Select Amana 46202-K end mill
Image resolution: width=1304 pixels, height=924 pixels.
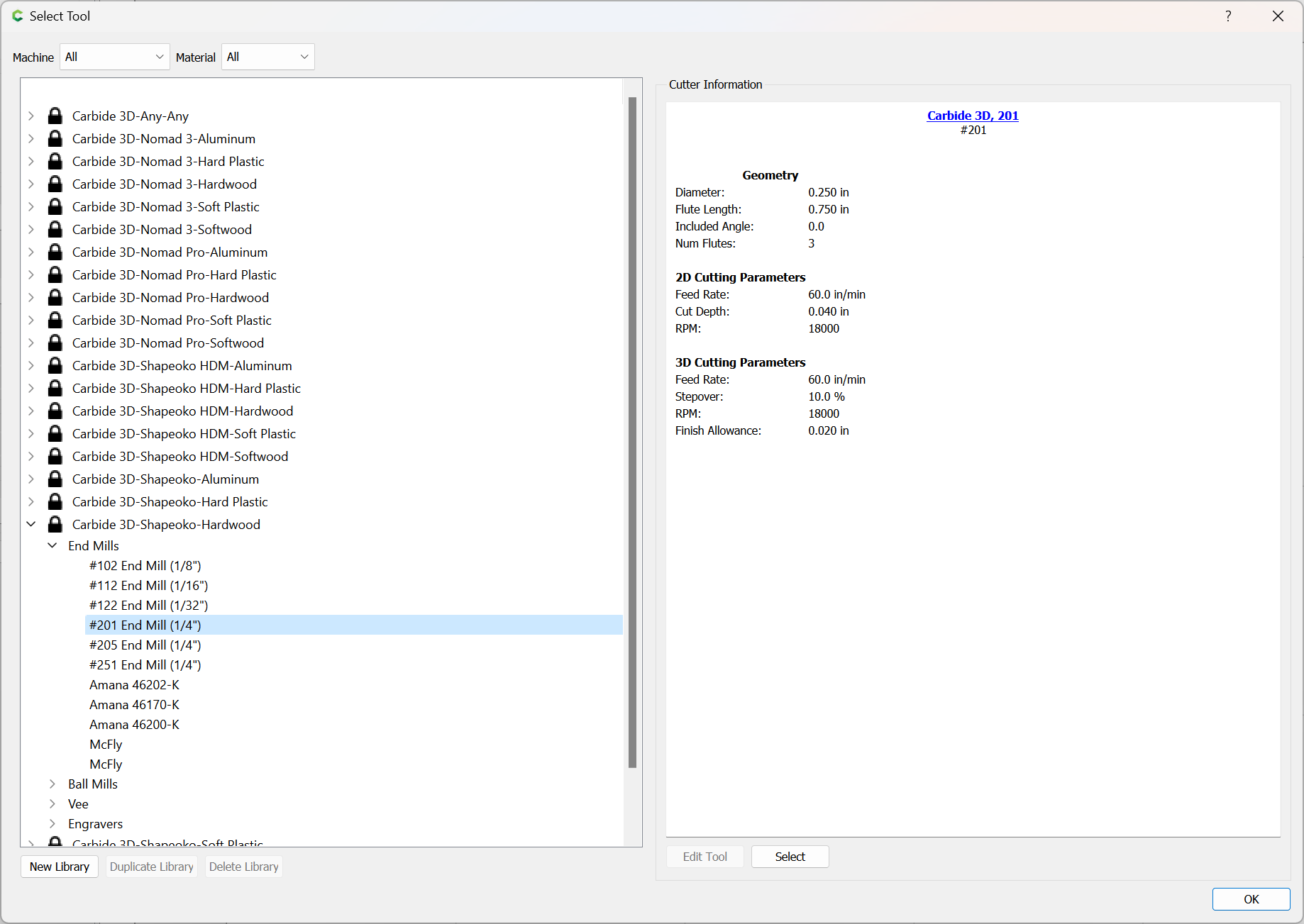(x=134, y=684)
